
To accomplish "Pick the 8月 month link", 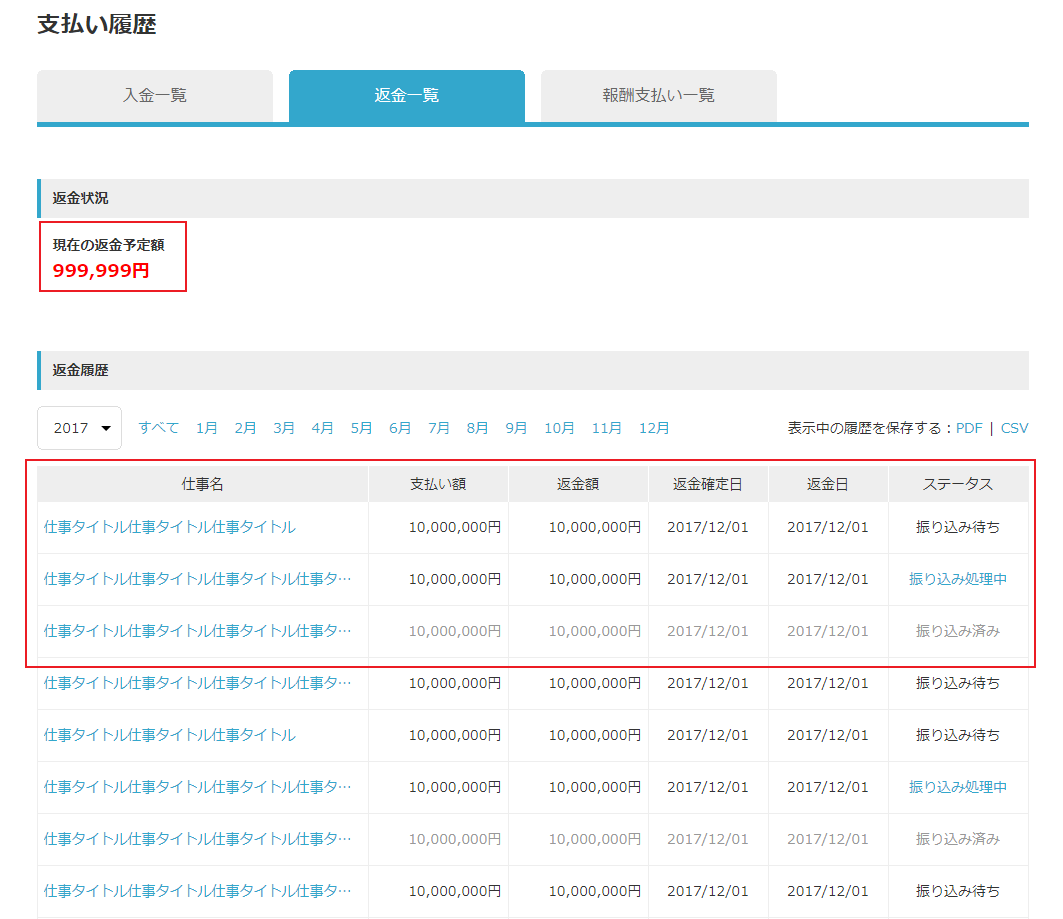I will point(477,428).
